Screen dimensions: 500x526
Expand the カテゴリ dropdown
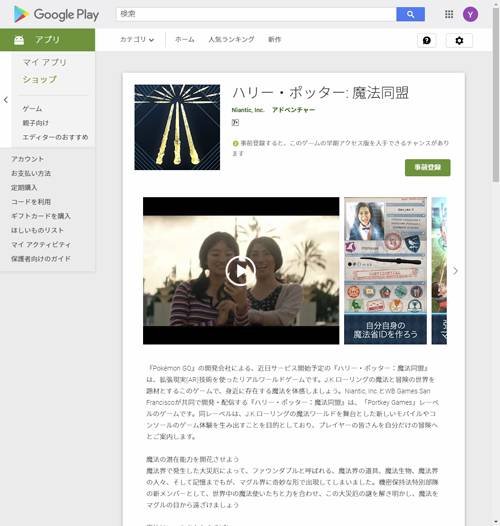click(137, 40)
